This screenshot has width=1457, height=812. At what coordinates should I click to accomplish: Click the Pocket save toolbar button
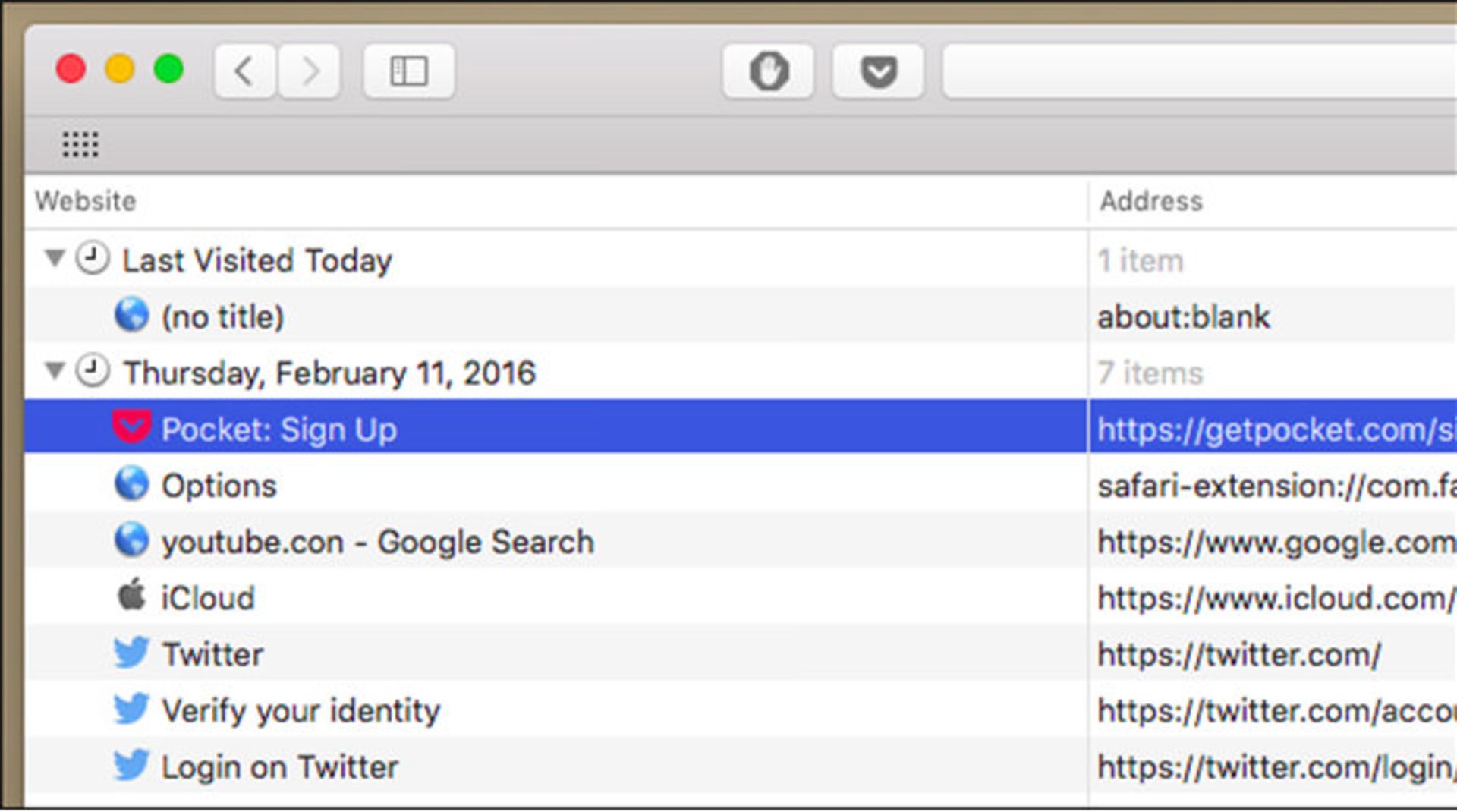(x=878, y=71)
